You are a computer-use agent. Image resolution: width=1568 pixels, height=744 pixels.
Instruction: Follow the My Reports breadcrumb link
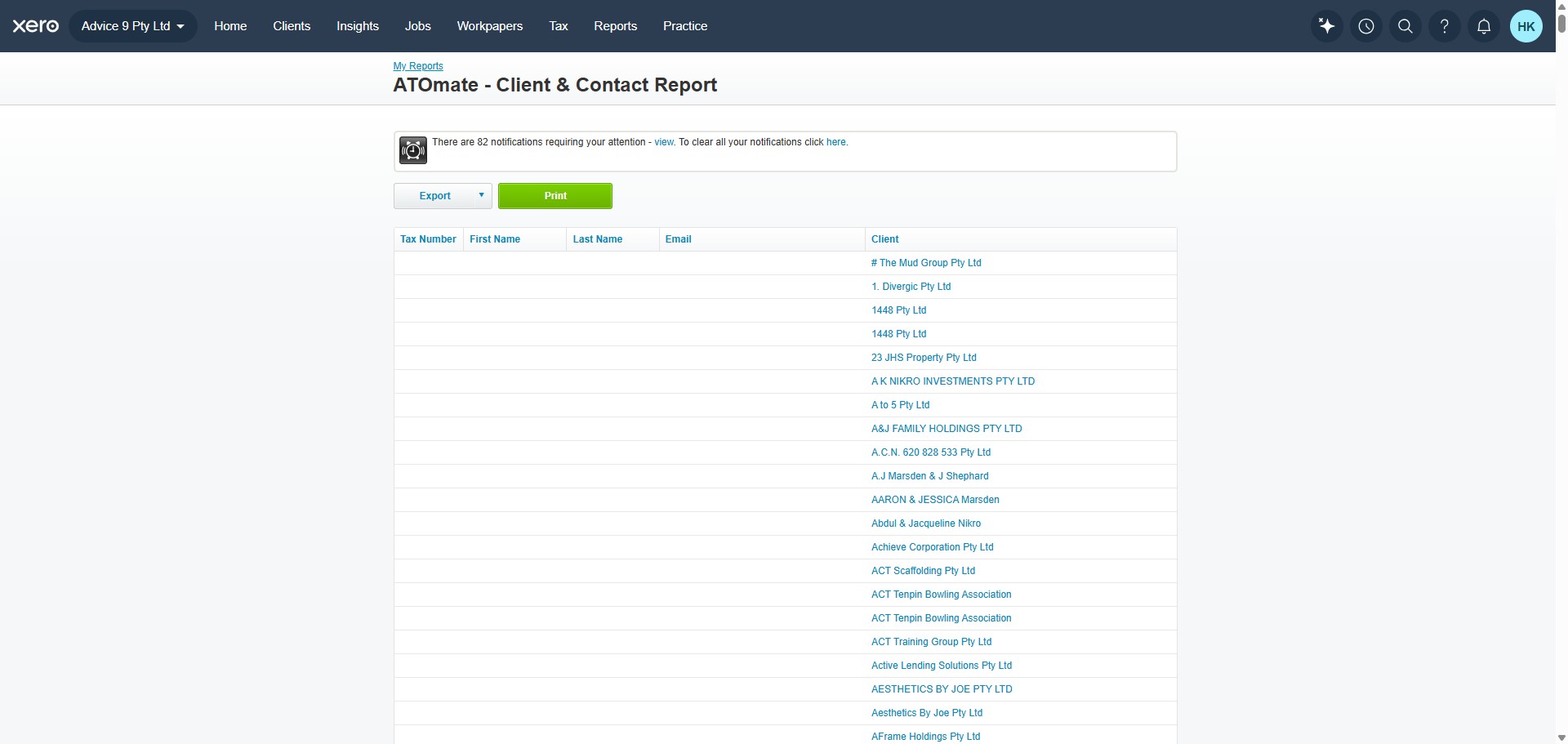click(418, 66)
